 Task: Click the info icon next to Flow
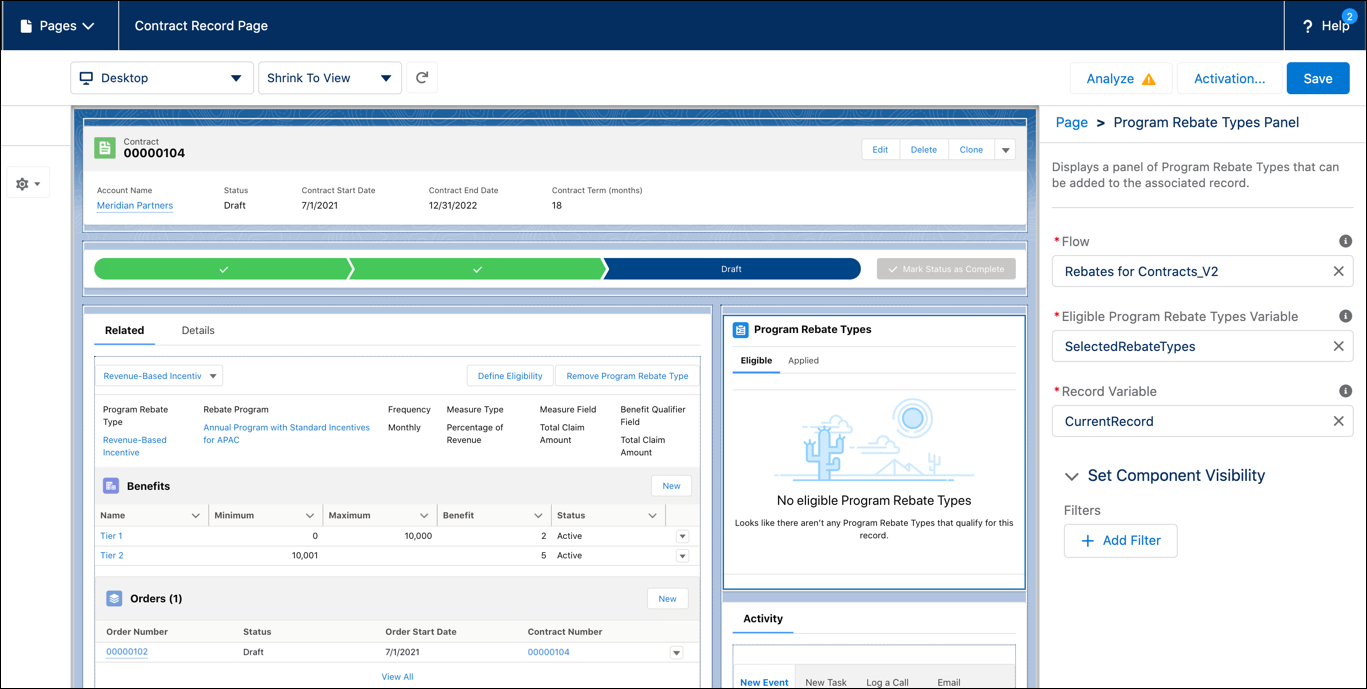tap(1345, 240)
